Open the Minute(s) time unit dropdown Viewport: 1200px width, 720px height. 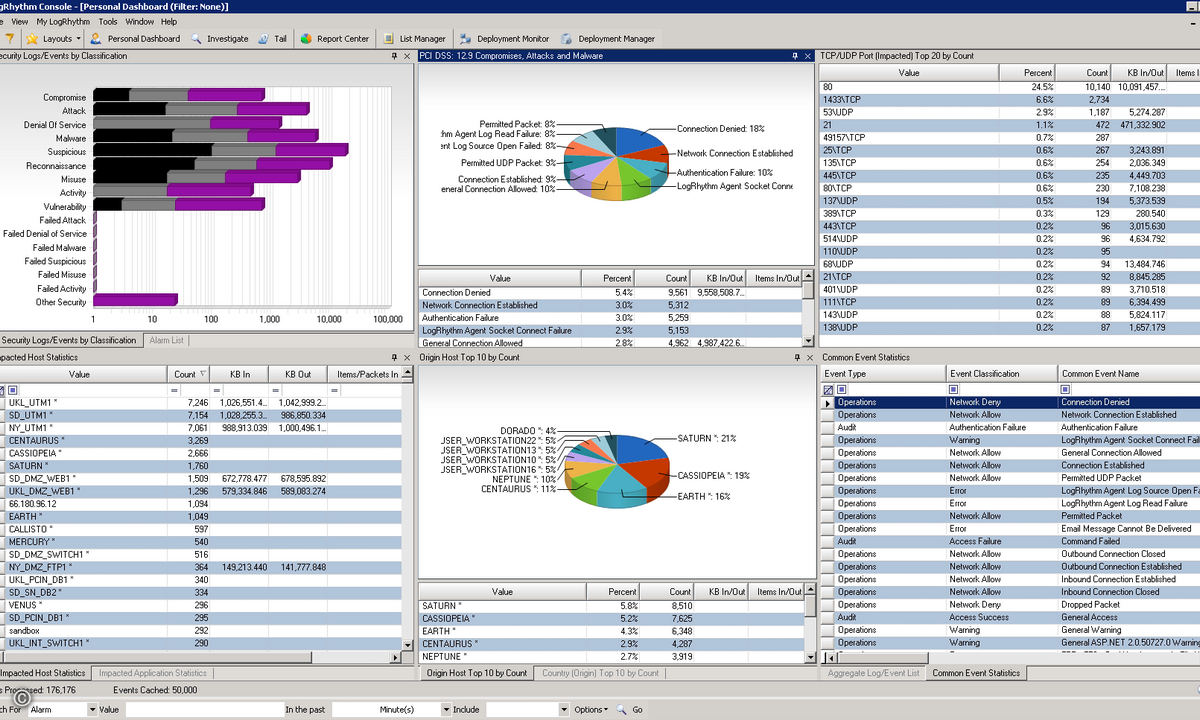[x=446, y=709]
